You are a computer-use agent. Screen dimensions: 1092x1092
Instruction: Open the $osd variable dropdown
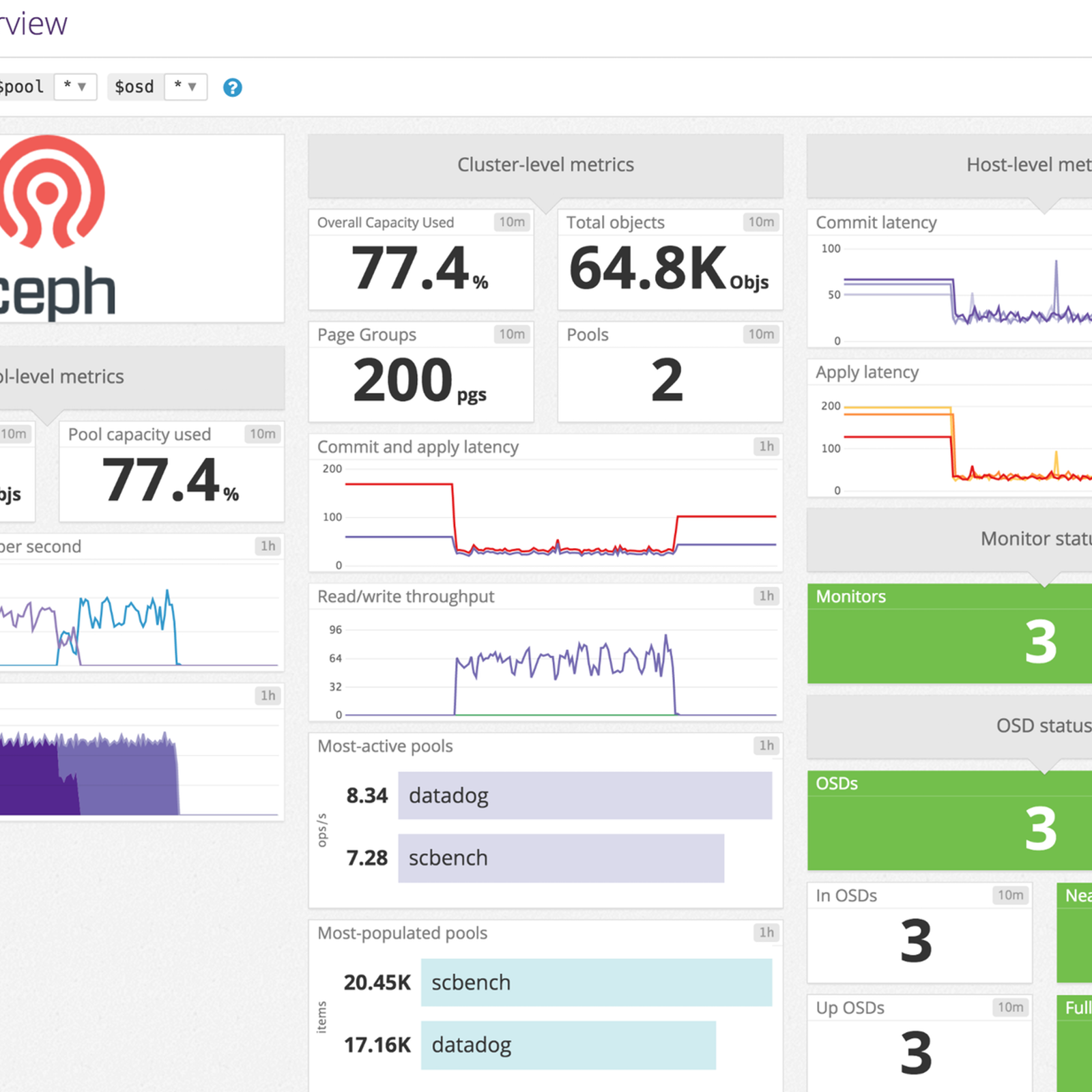pyautogui.click(x=185, y=87)
